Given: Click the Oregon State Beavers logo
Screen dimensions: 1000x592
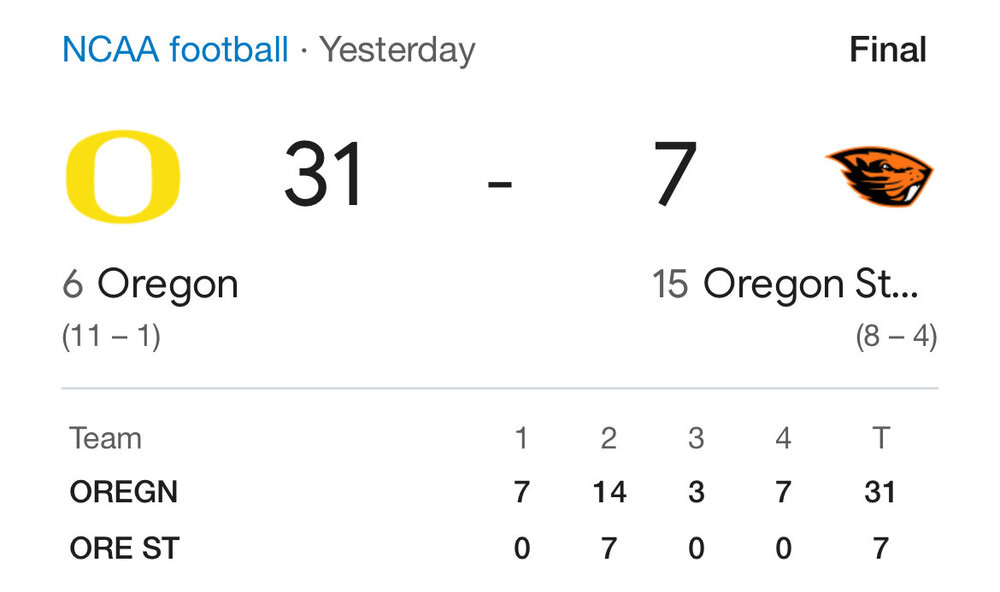Looking at the screenshot, I should (879, 176).
